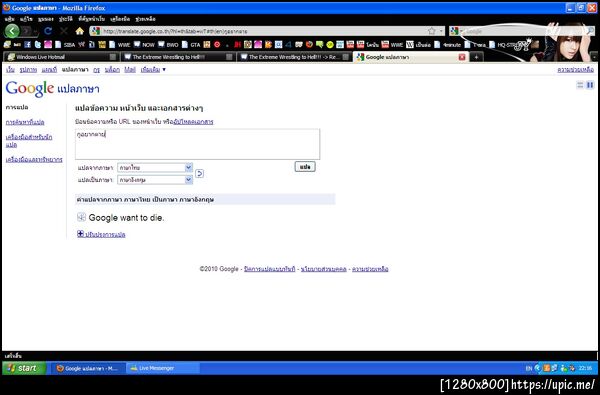Screen dimensions: 600x395
Task: Open the BWO bookmark
Action: (168, 45)
